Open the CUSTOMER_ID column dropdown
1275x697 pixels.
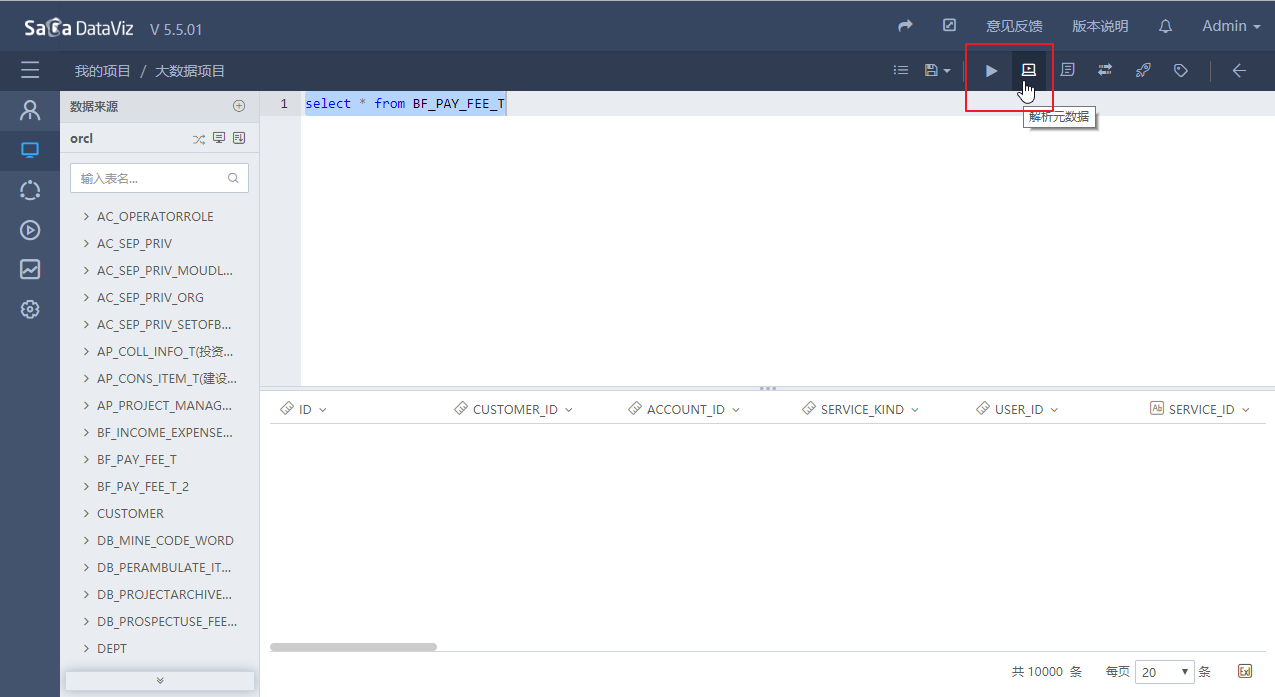click(569, 410)
